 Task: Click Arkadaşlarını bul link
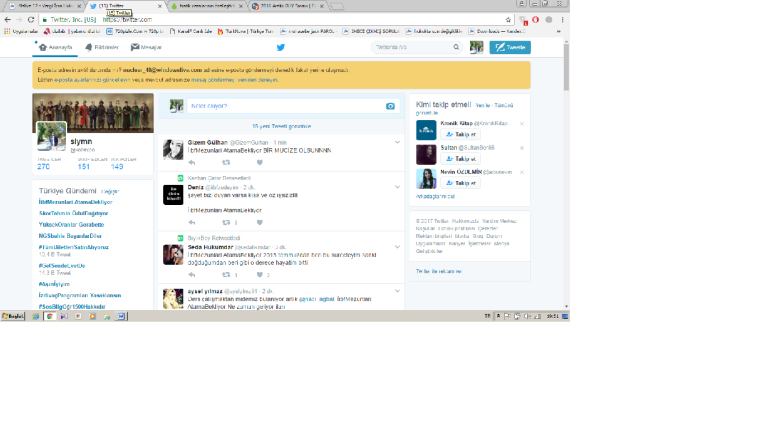tap(435, 197)
